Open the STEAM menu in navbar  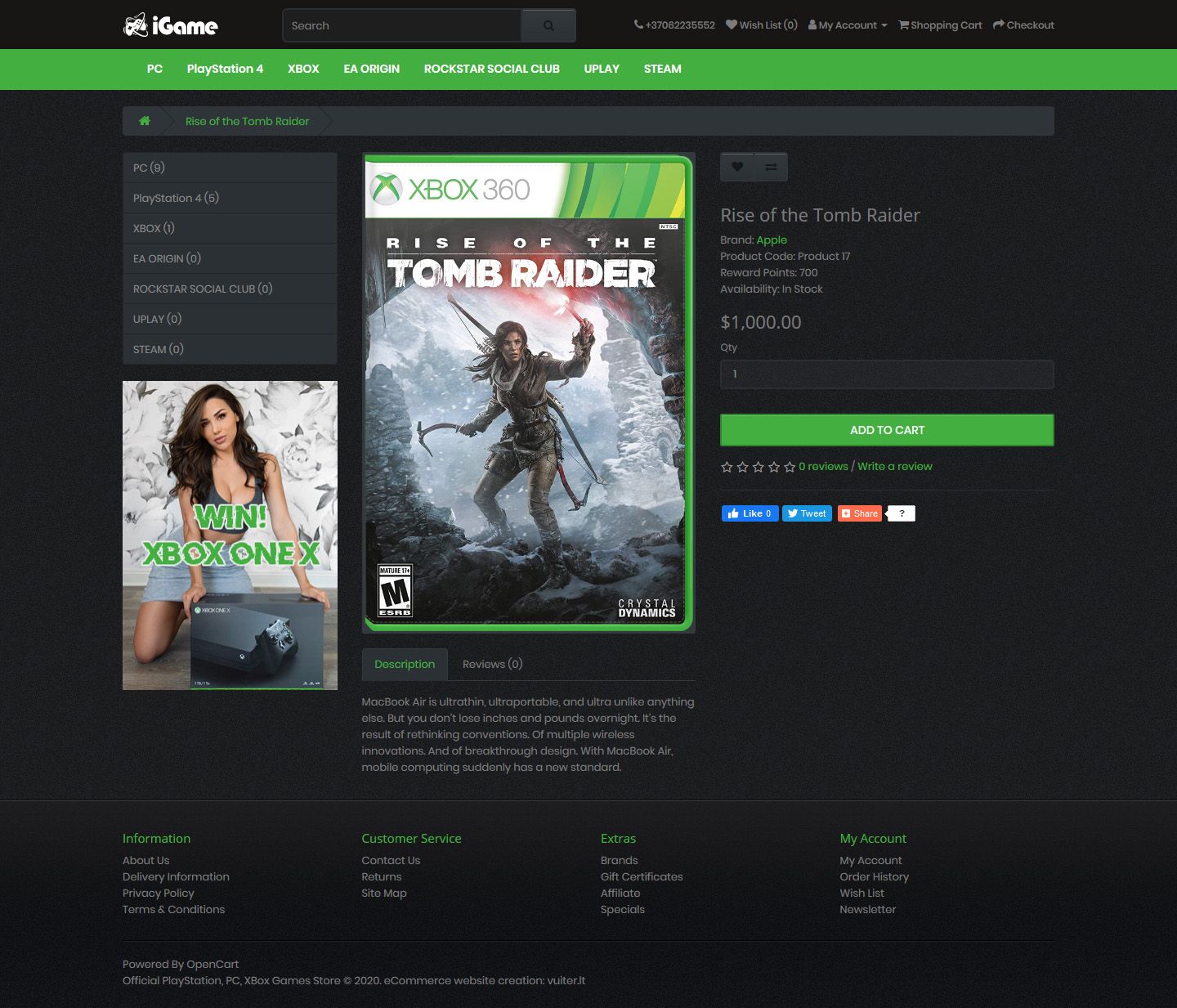coord(662,69)
